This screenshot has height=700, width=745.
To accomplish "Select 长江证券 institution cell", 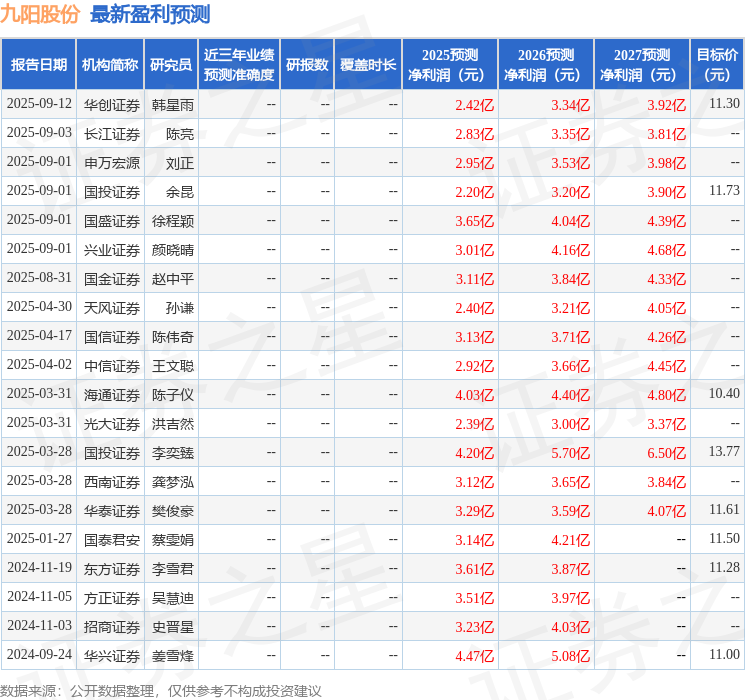I will [112, 134].
